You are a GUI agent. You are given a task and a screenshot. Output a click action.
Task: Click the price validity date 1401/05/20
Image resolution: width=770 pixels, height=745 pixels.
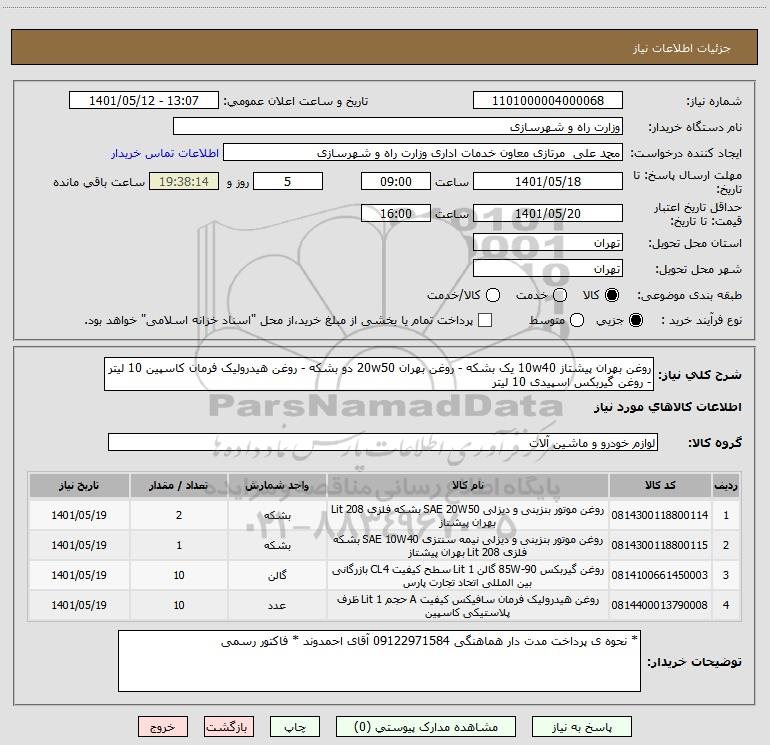548,214
